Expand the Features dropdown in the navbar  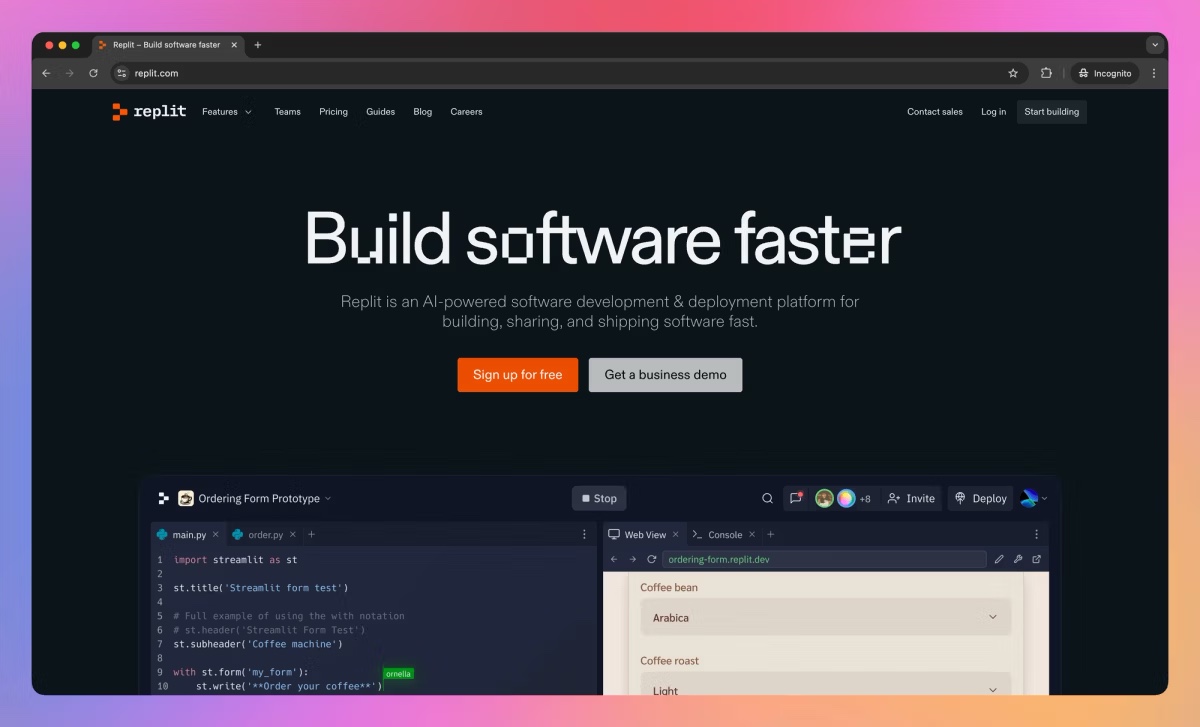click(x=227, y=112)
